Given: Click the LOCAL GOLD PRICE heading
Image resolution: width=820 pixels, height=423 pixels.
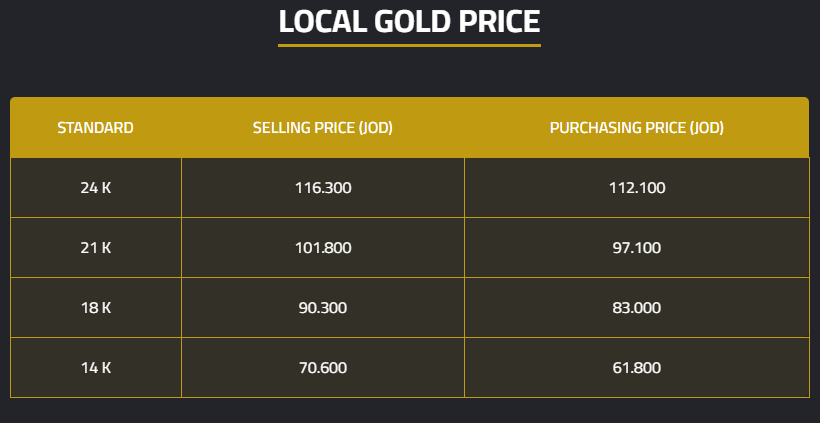Looking at the screenshot, I should 409,21.
